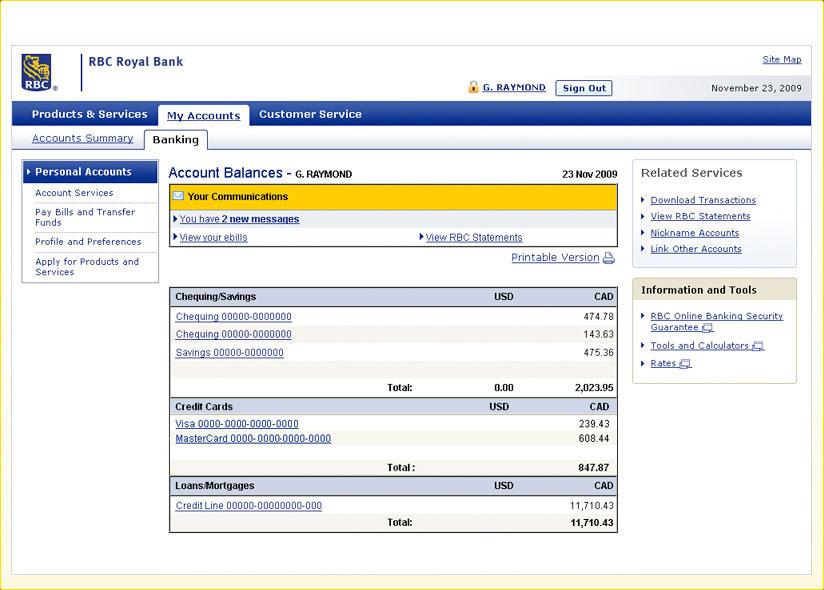Open the View your ebills link

click(x=213, y=237)
